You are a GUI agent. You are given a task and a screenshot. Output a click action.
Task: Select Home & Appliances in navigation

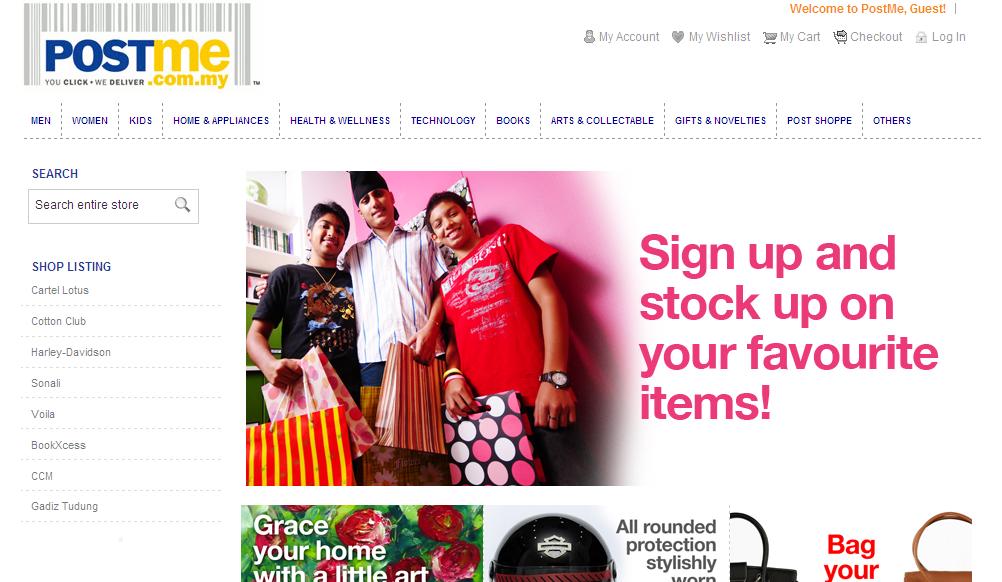221,120
